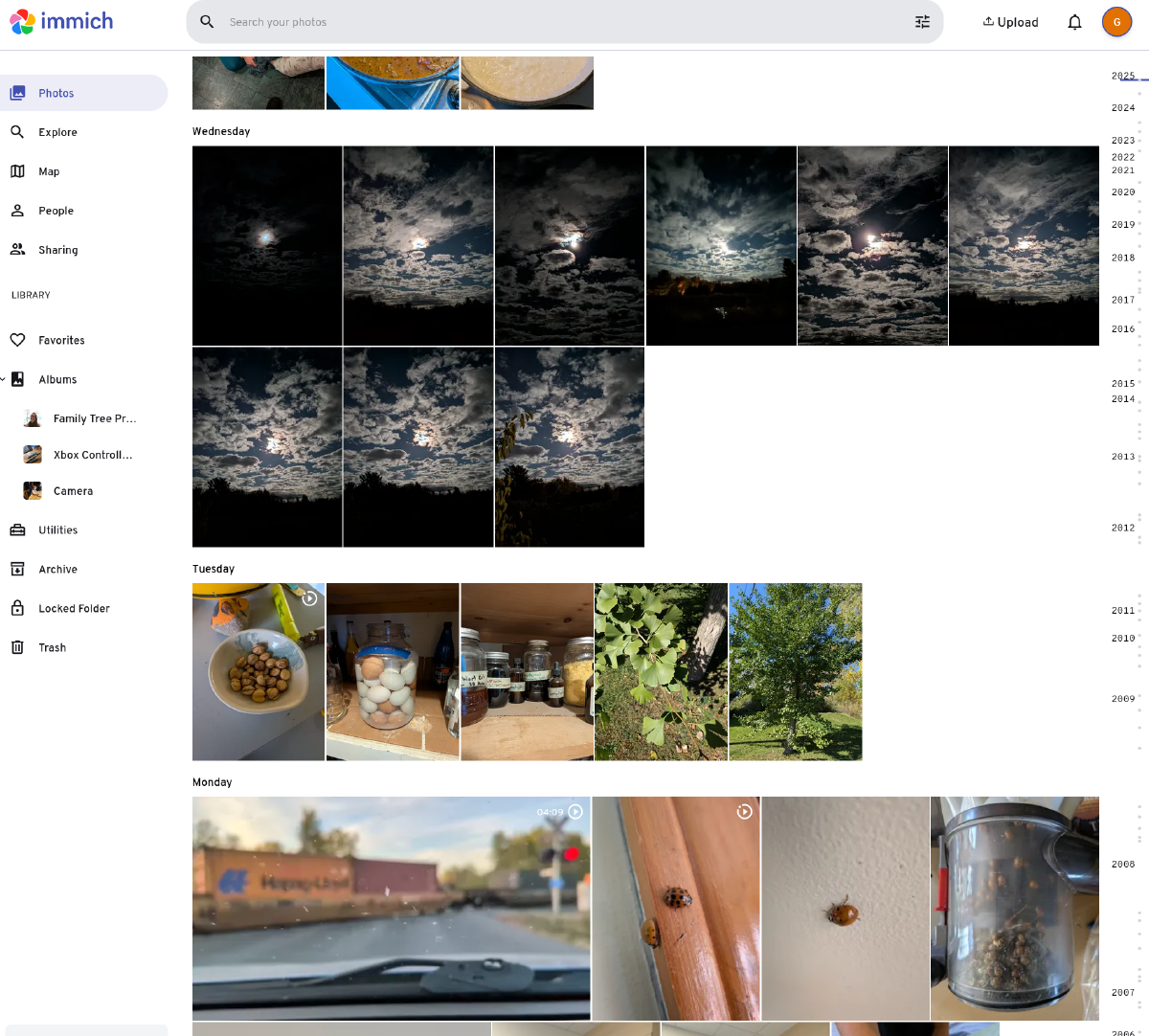Go to Explore page
Screen dimensions: 1149x1036
[57, 132]
